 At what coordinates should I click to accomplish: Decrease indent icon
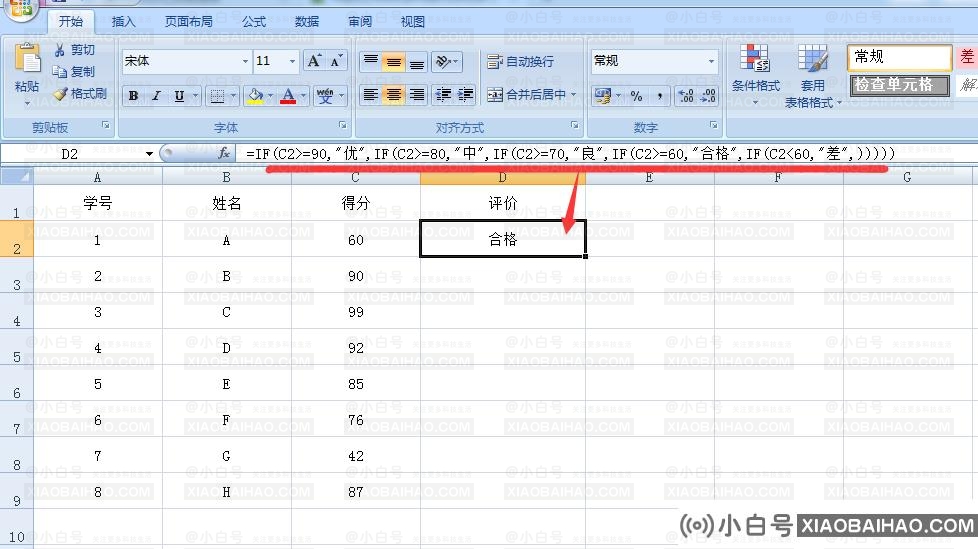[443, 95]
